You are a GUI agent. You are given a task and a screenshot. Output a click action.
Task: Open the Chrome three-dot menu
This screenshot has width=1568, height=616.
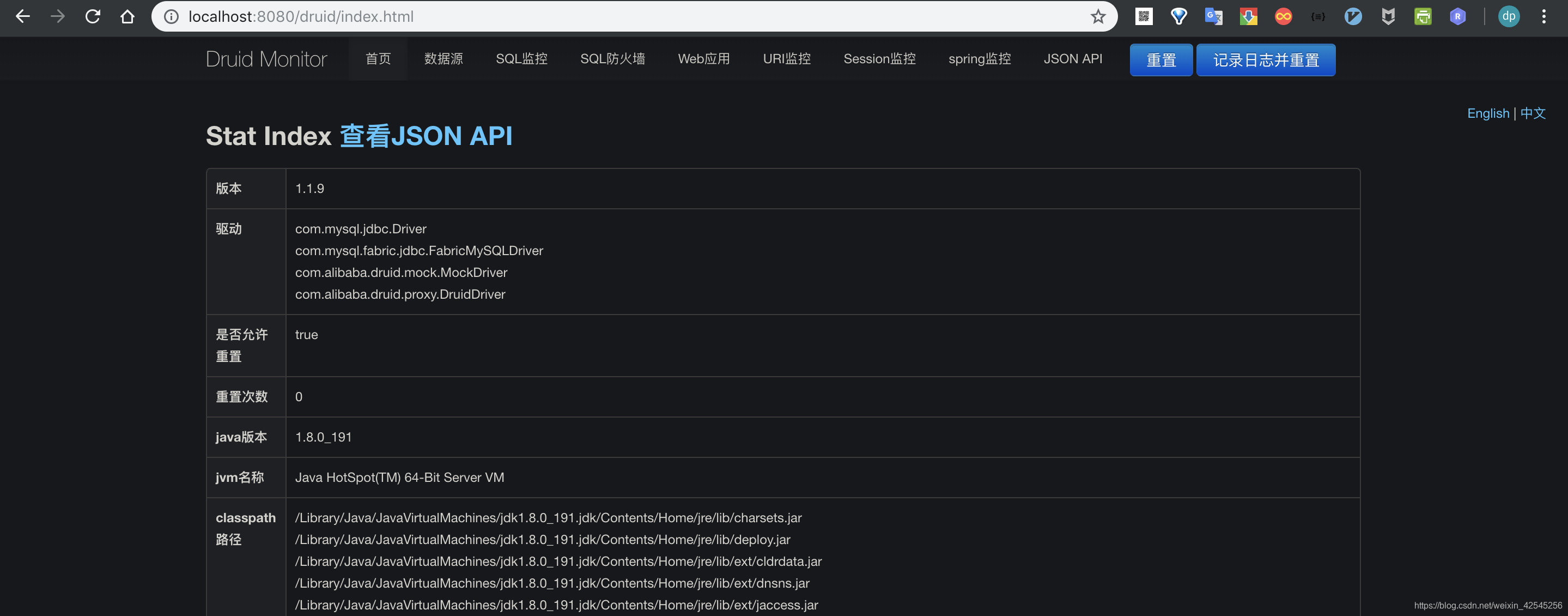[x=1543, y=16]
